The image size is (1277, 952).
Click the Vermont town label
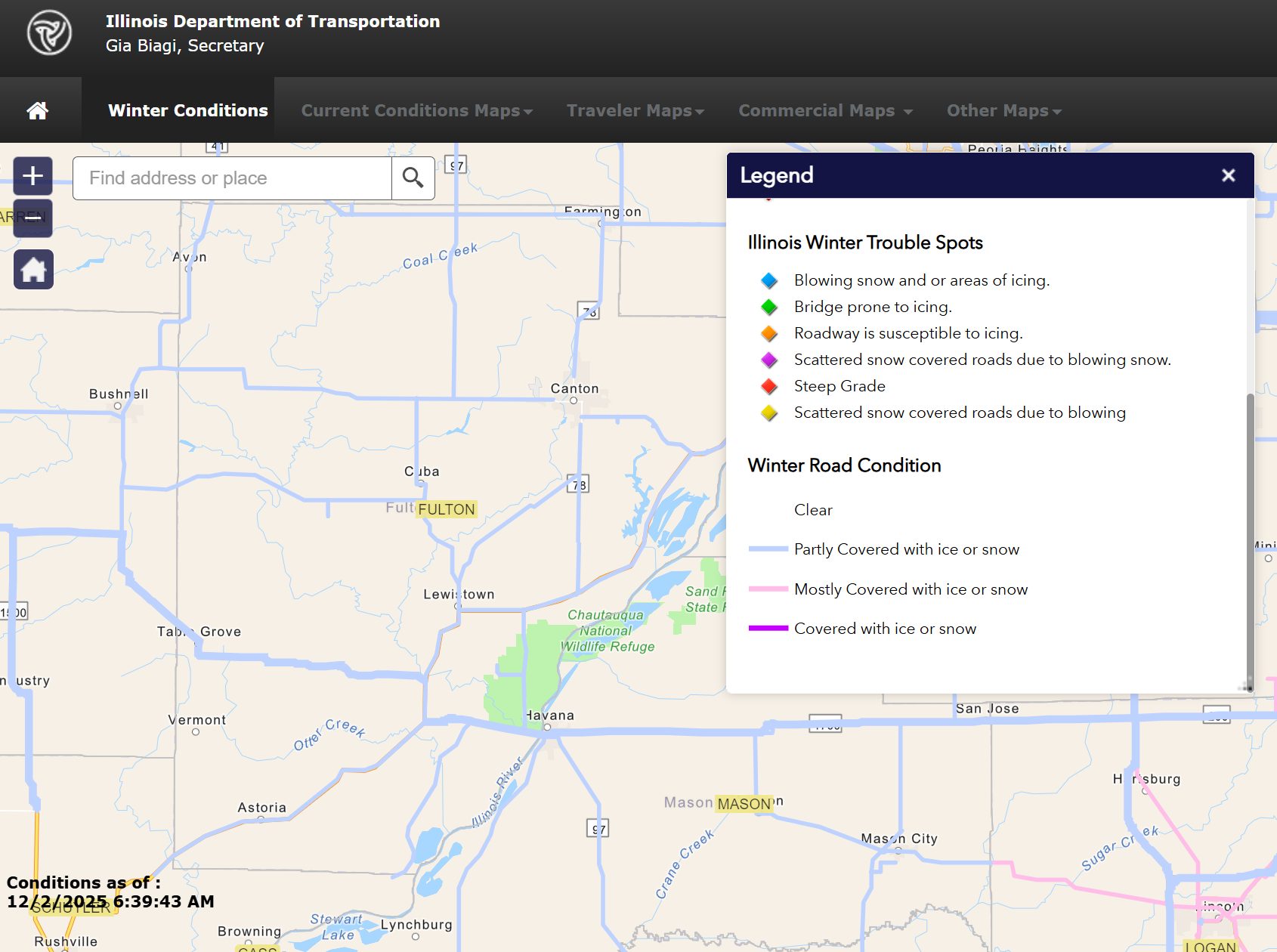(197, 720)
